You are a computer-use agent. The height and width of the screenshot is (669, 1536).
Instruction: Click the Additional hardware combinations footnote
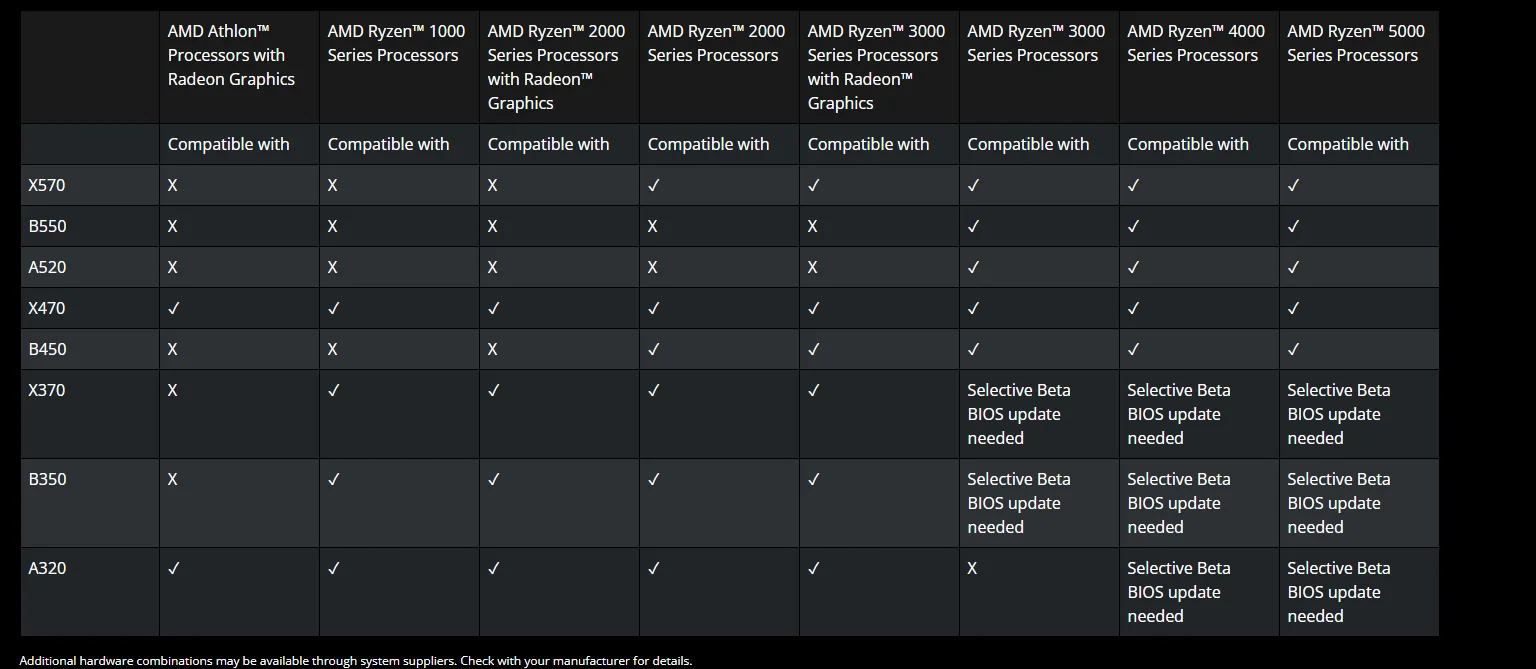click(355, 660)
